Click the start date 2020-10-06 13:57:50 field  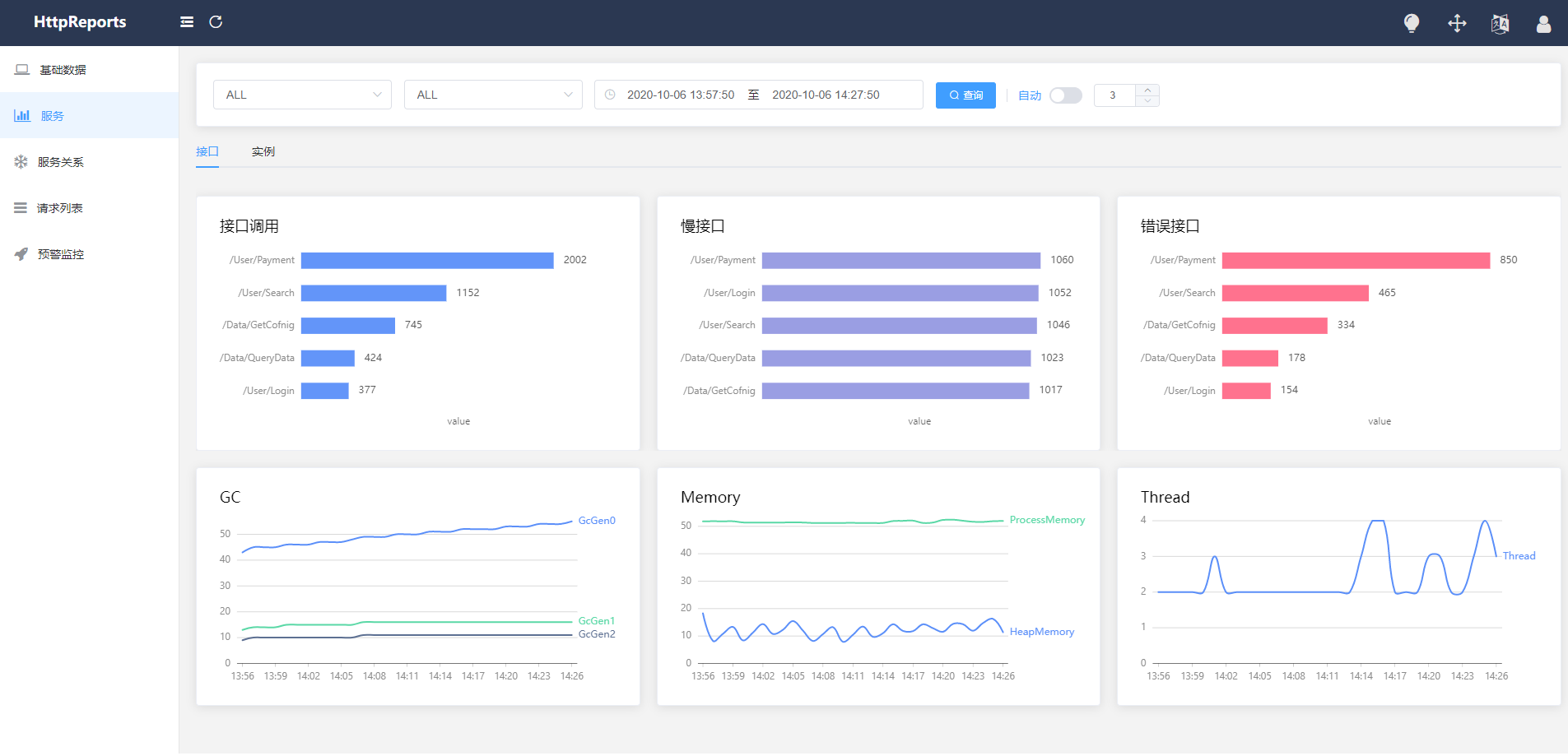681,95
